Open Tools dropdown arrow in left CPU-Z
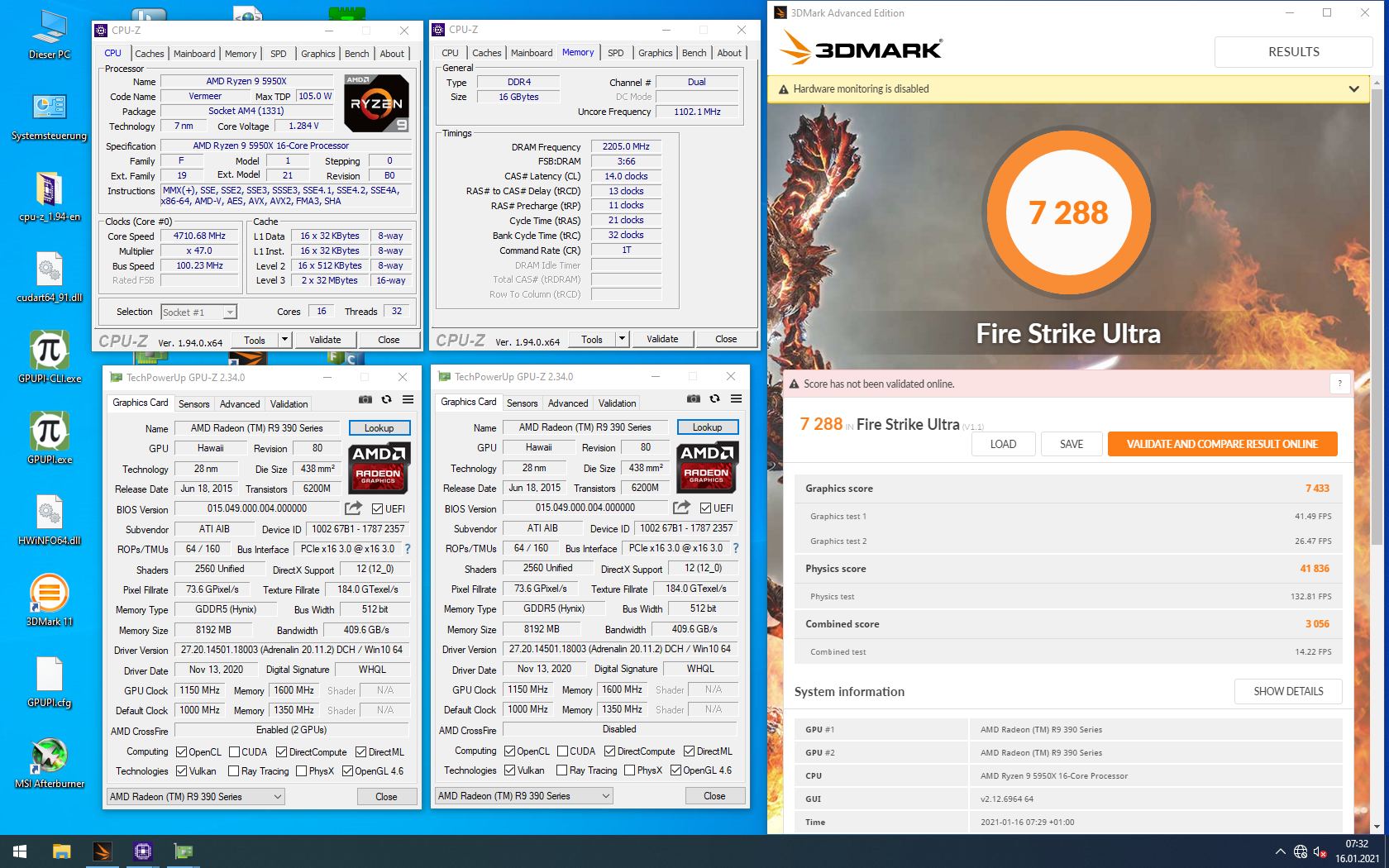 (284, 340)
